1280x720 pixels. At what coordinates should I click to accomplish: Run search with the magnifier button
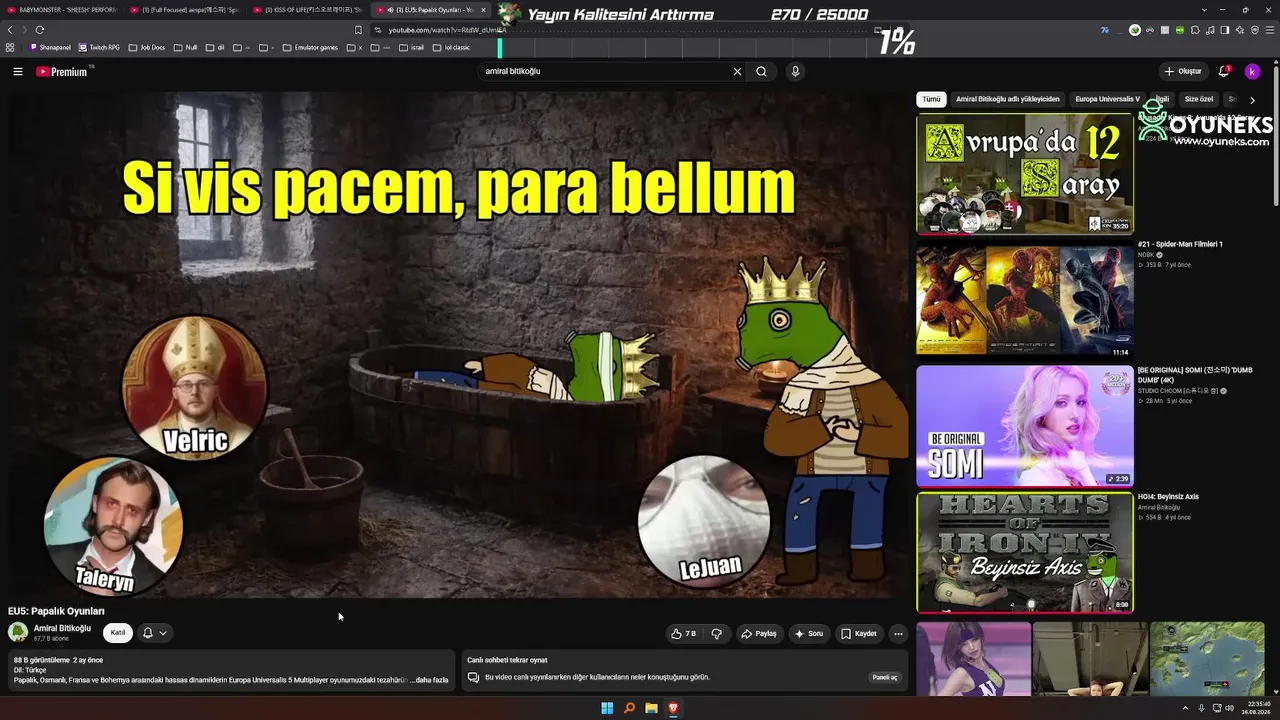(x=762, y=72)
